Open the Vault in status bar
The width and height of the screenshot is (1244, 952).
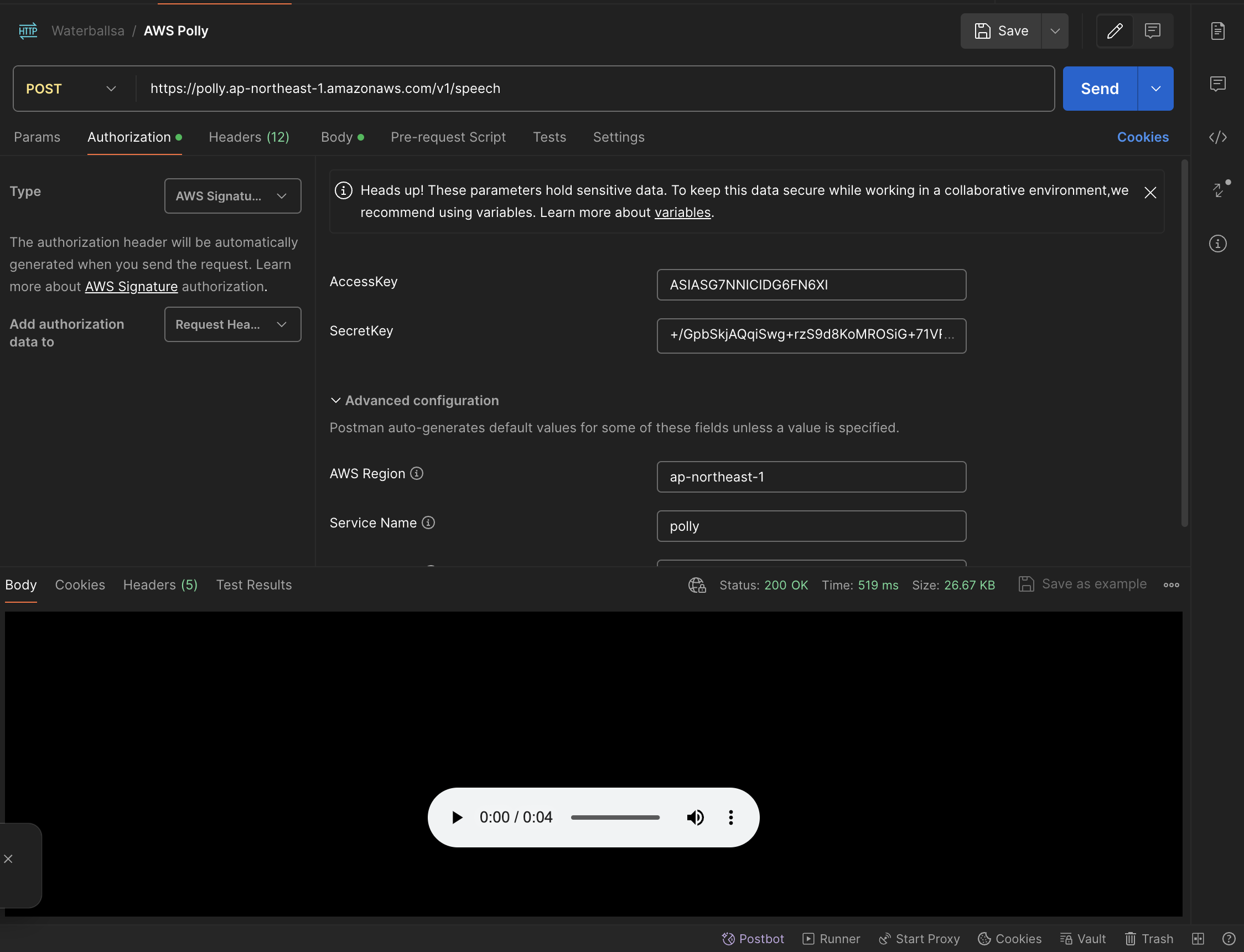tap(1082, 938)
